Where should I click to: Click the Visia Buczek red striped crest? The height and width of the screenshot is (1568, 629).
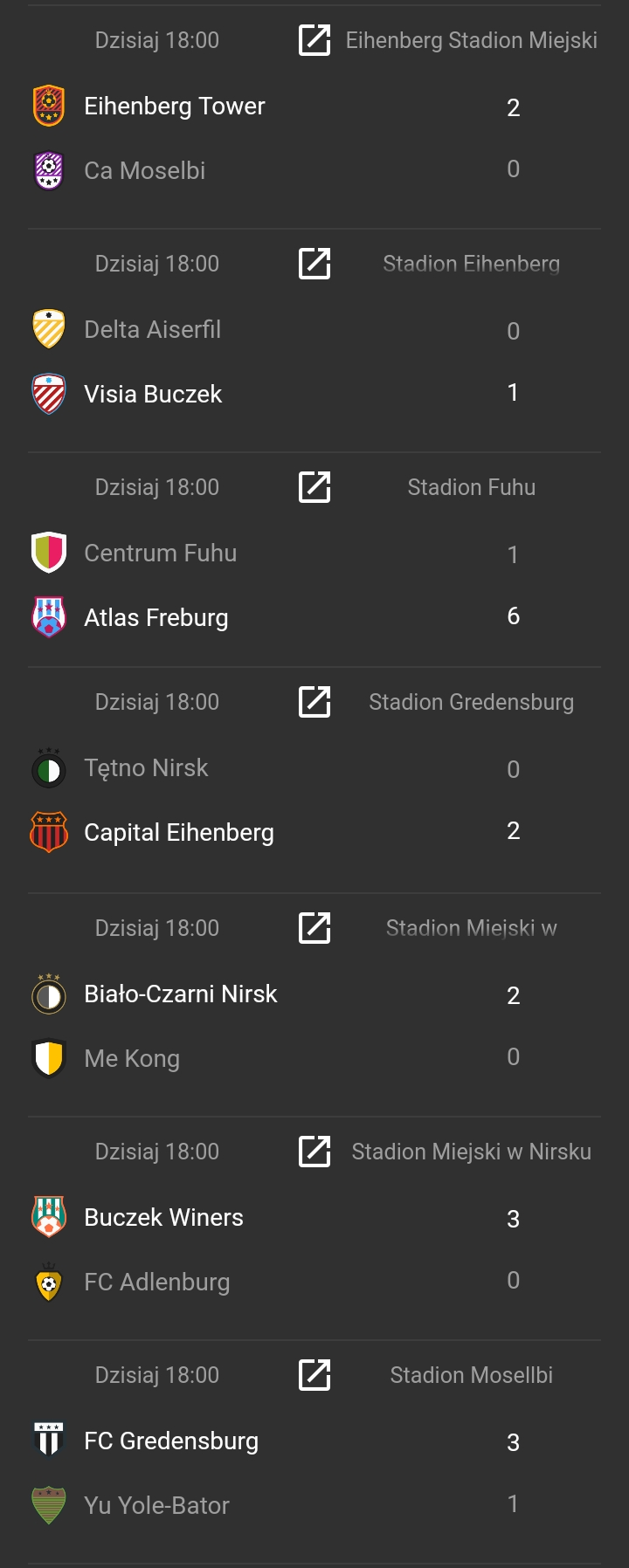click(49, 394)
